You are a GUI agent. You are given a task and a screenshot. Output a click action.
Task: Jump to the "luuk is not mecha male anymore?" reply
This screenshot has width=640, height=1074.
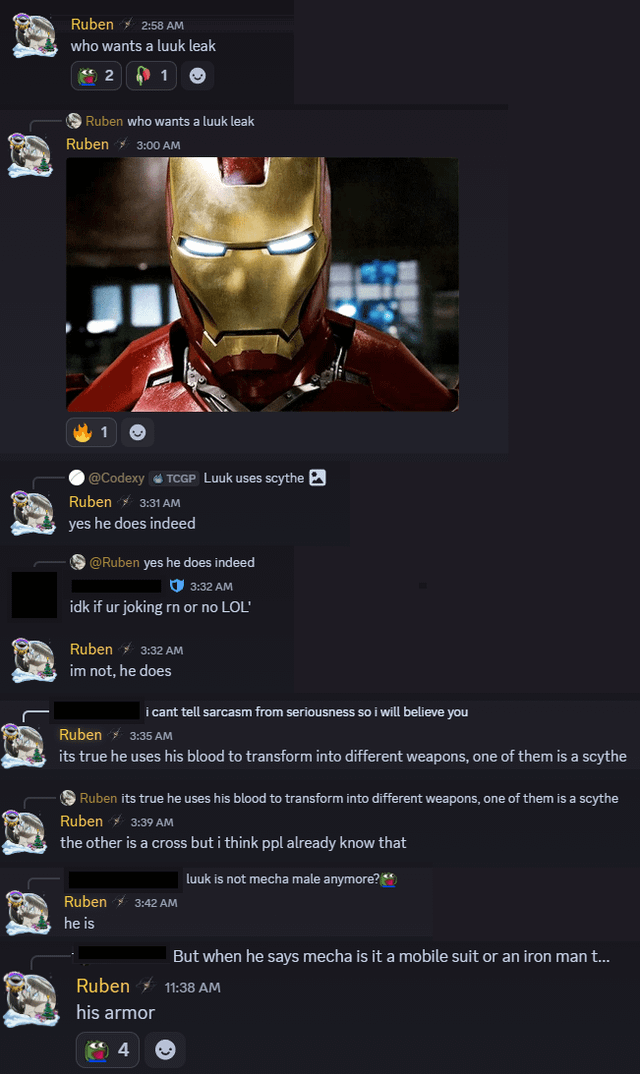click(x=282, y=879)
